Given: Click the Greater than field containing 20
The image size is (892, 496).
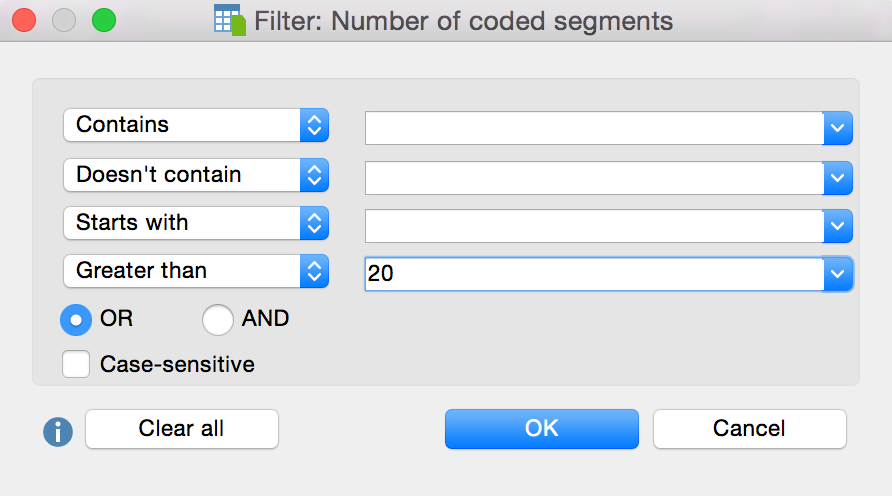Looking at the screenshot, I should [594, 273].
